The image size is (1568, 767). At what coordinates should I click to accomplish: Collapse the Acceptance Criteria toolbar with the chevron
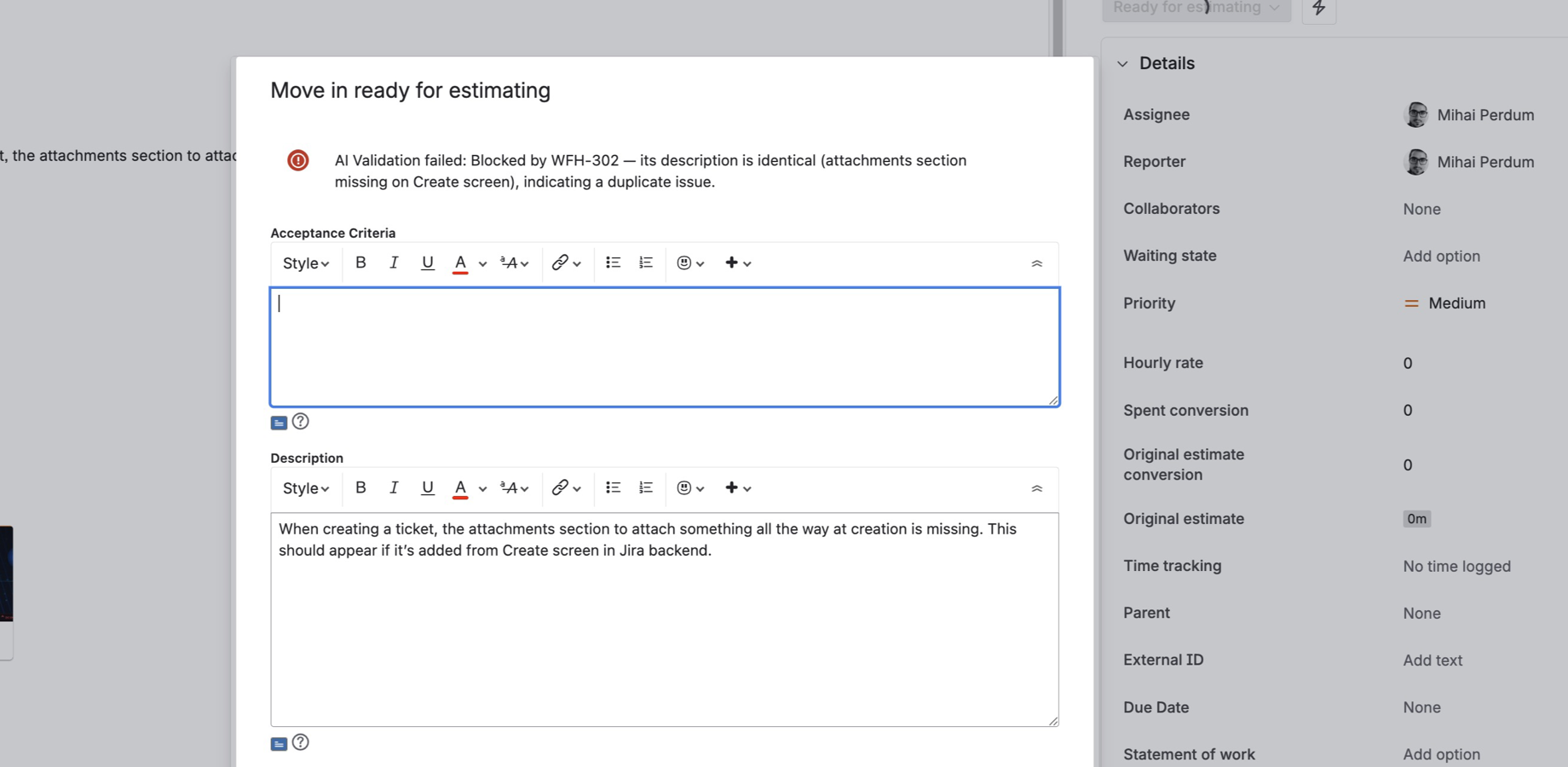point(1037,262)
